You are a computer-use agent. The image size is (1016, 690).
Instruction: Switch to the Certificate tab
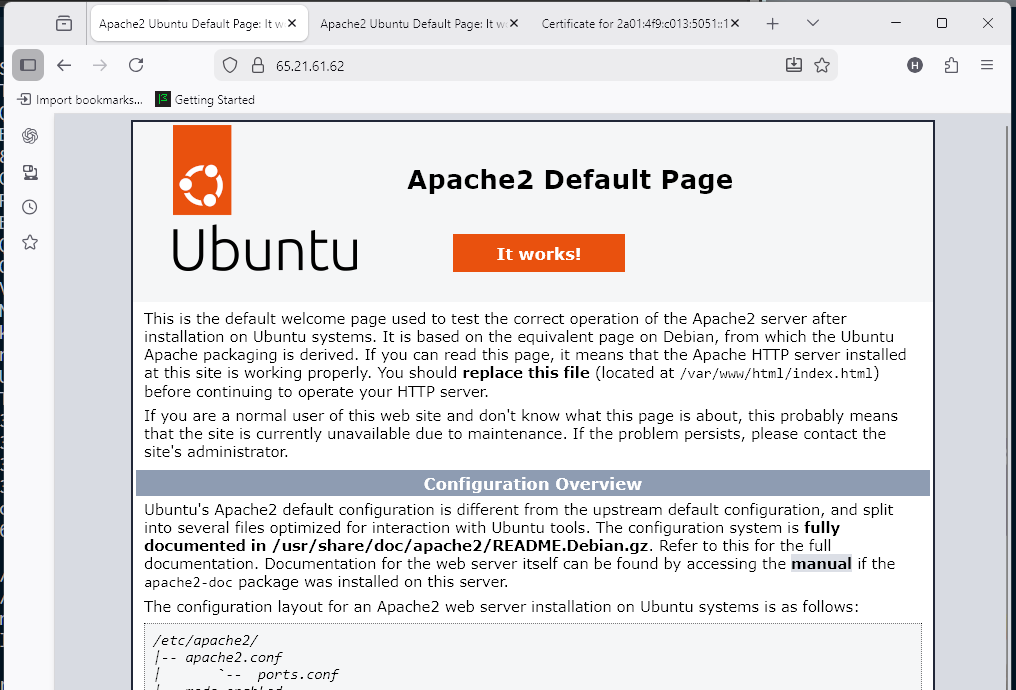click(635, 23)
